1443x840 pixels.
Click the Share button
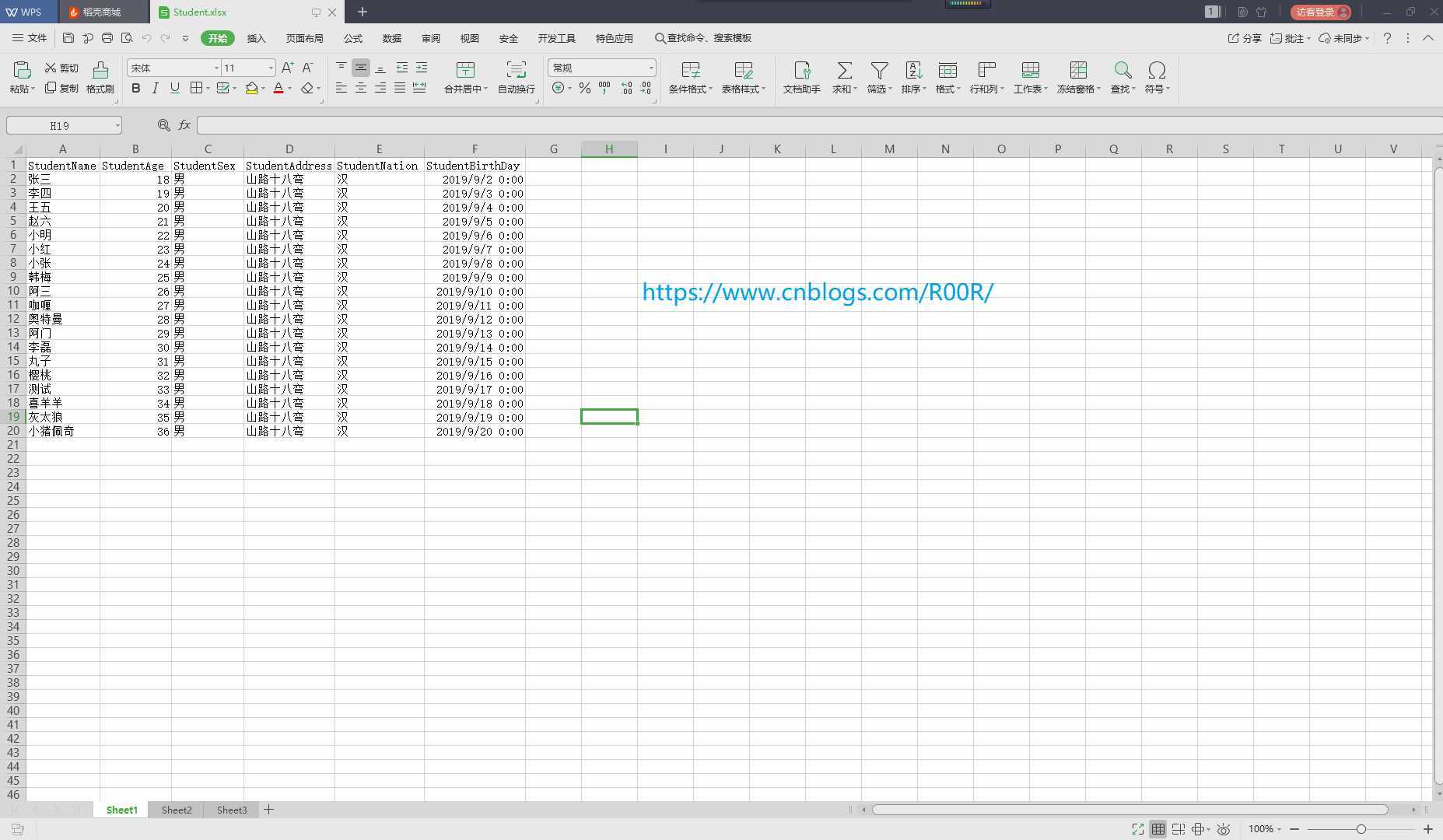tap(1245, 38)
